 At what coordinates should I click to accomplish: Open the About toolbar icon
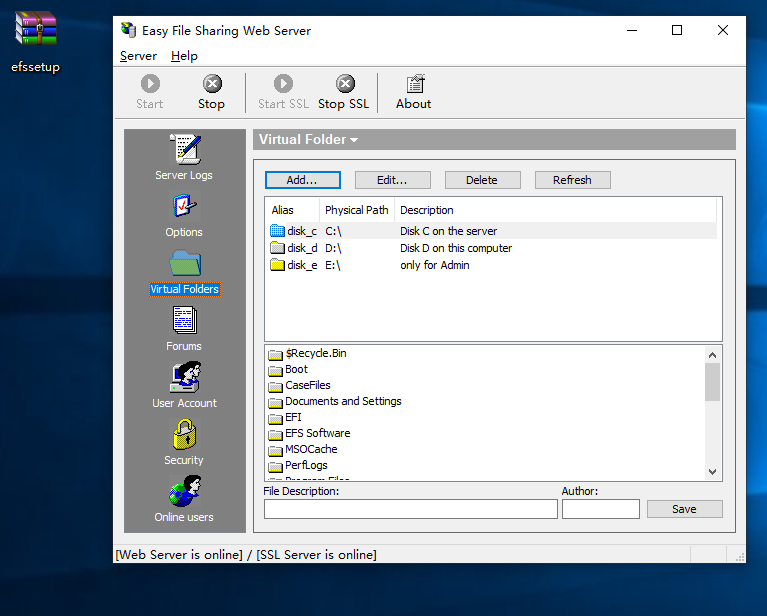tap(415, 84)
